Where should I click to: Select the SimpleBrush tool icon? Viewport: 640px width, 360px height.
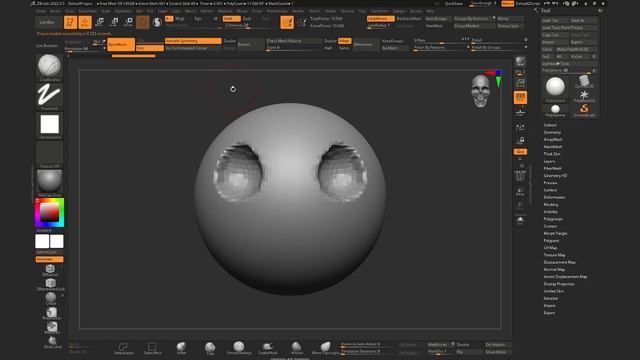584,110
